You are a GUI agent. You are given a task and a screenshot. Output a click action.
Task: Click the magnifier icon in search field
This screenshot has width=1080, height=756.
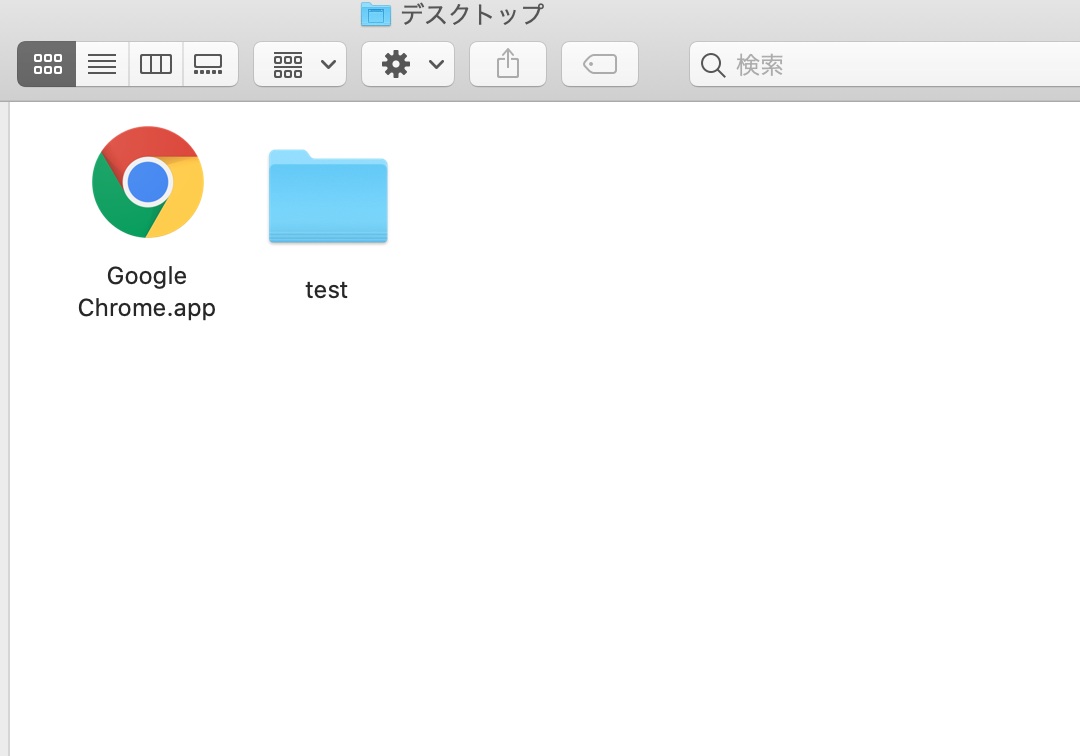tap(713, 65)
